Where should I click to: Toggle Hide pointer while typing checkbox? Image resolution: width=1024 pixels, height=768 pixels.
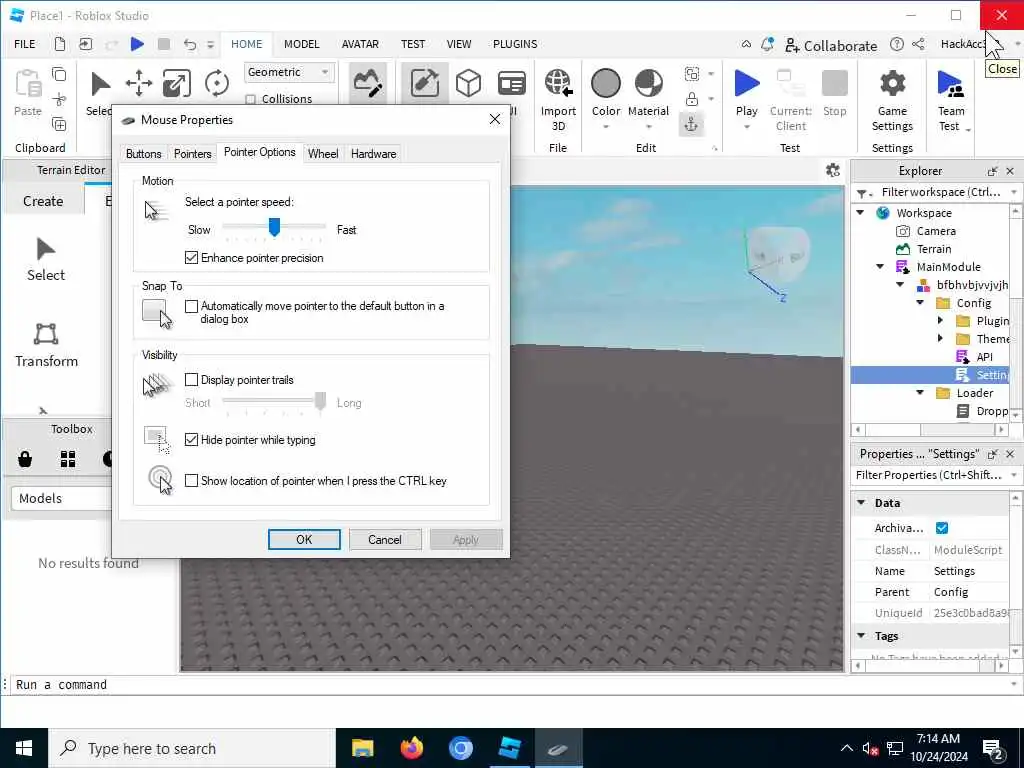pos(191,440)
